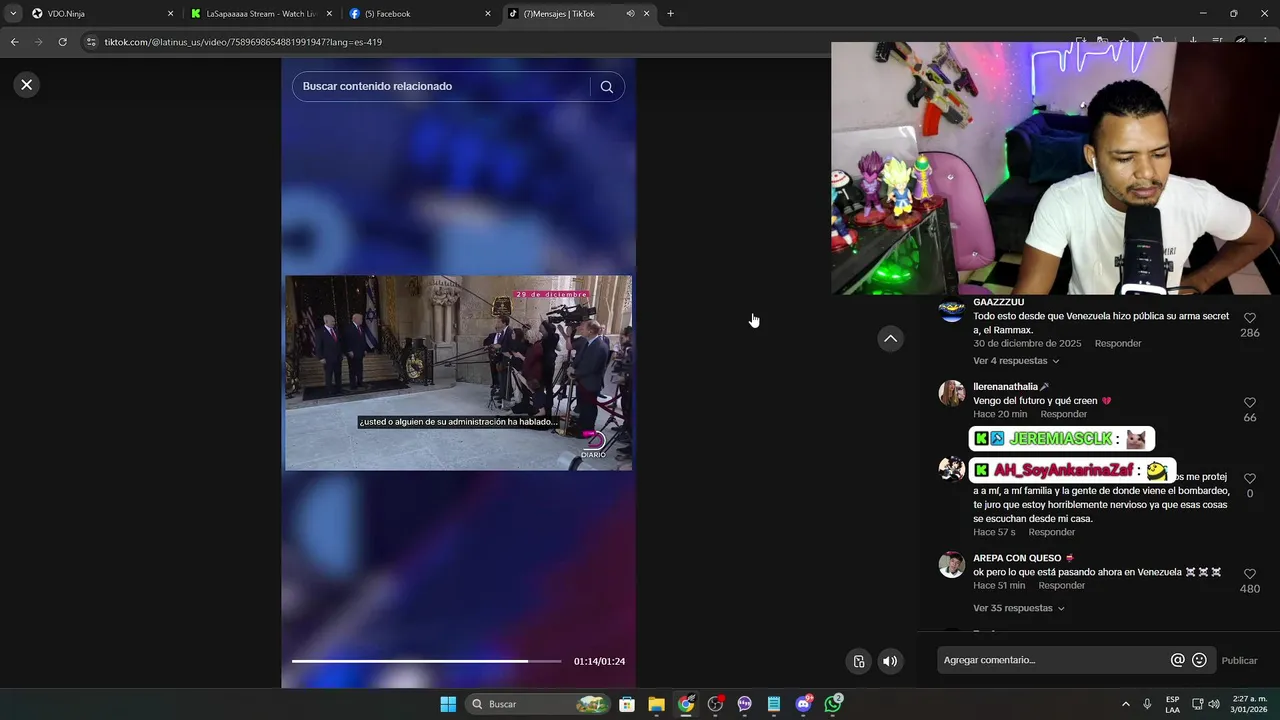Open system volume tray icon
The height and width of the screenshot is (720, 1280).
pyautogui.click(x=1214, y=704)
